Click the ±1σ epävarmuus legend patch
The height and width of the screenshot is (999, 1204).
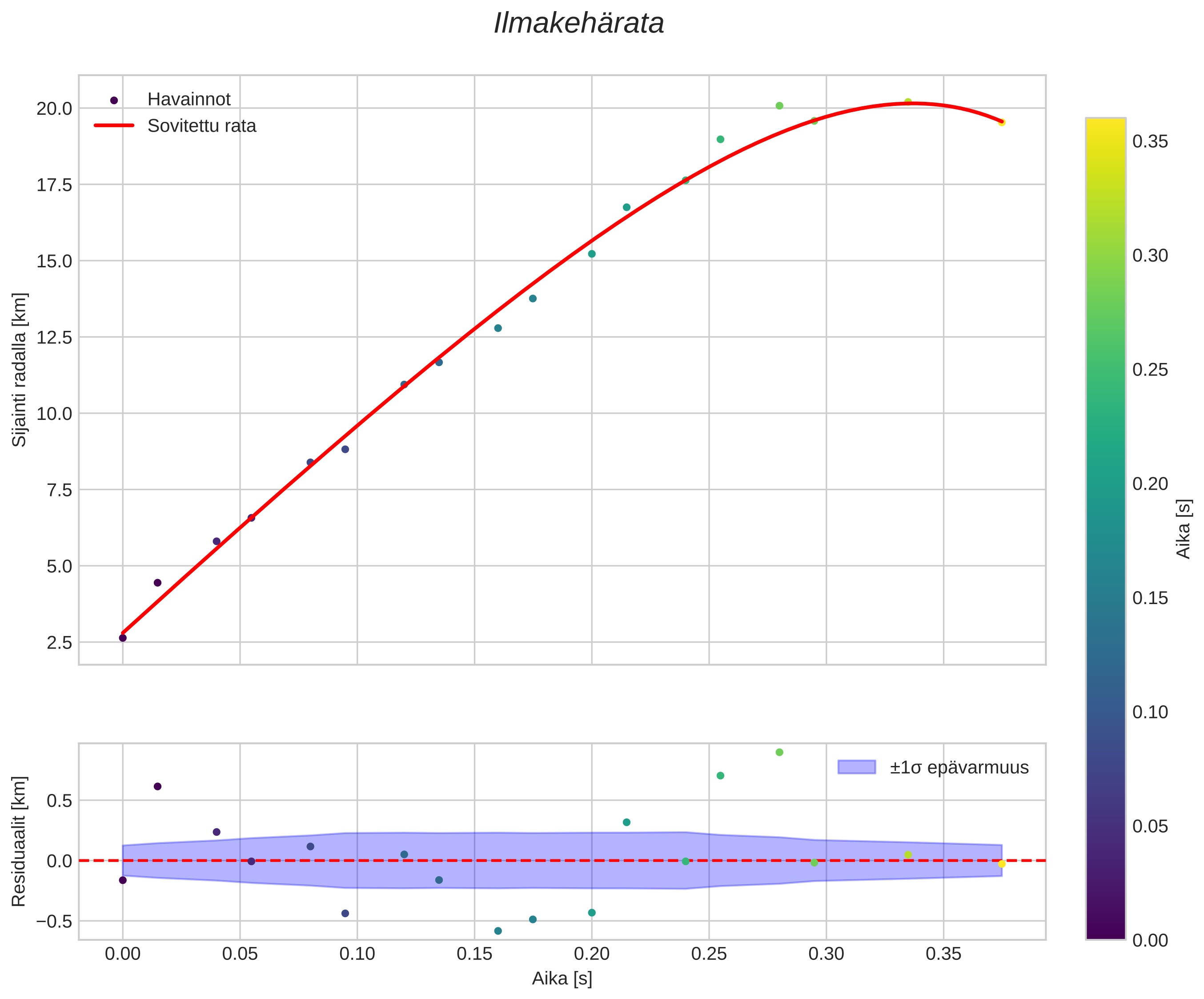pos(857,767)
